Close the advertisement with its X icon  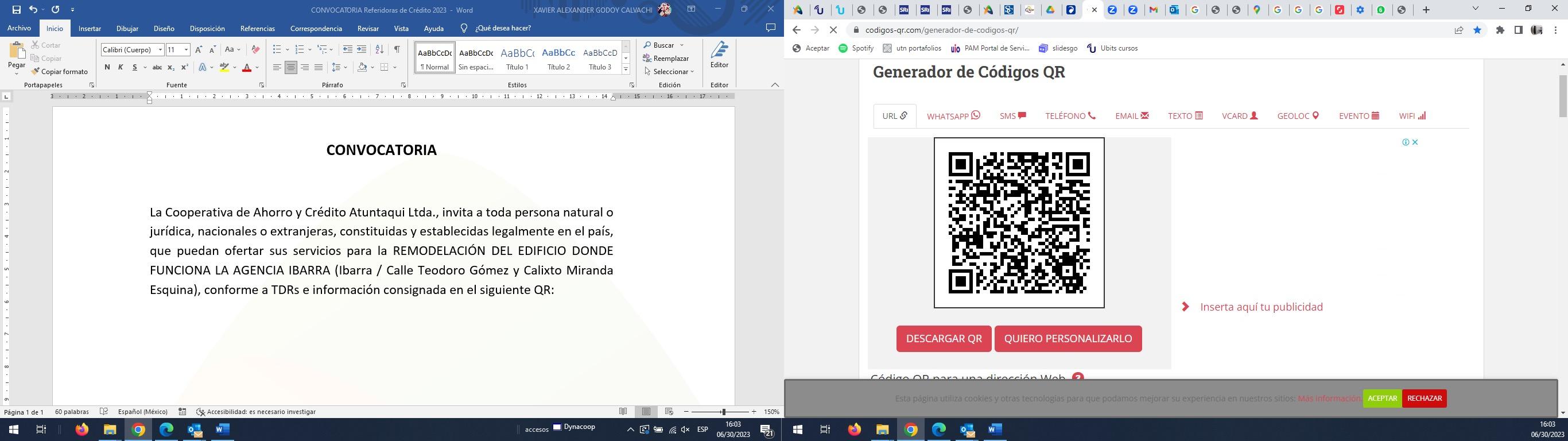(x=1415, y=142)
